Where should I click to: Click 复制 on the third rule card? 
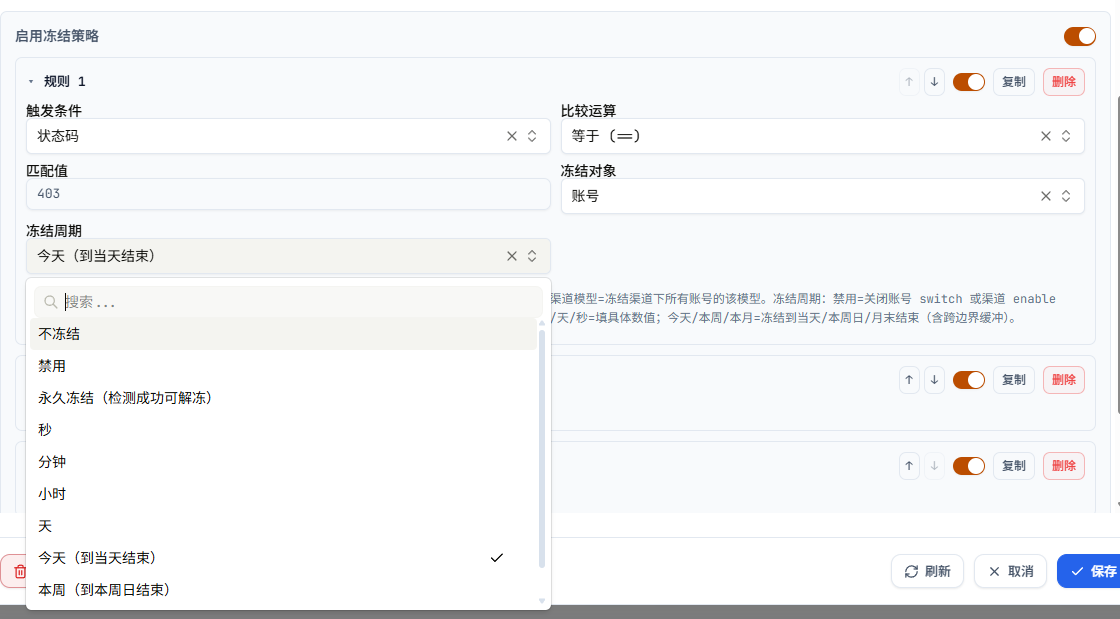coord(1014,466)
